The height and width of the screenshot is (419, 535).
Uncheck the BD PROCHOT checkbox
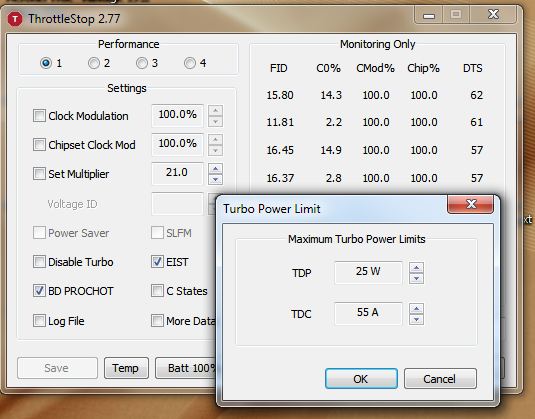[39, 291]
